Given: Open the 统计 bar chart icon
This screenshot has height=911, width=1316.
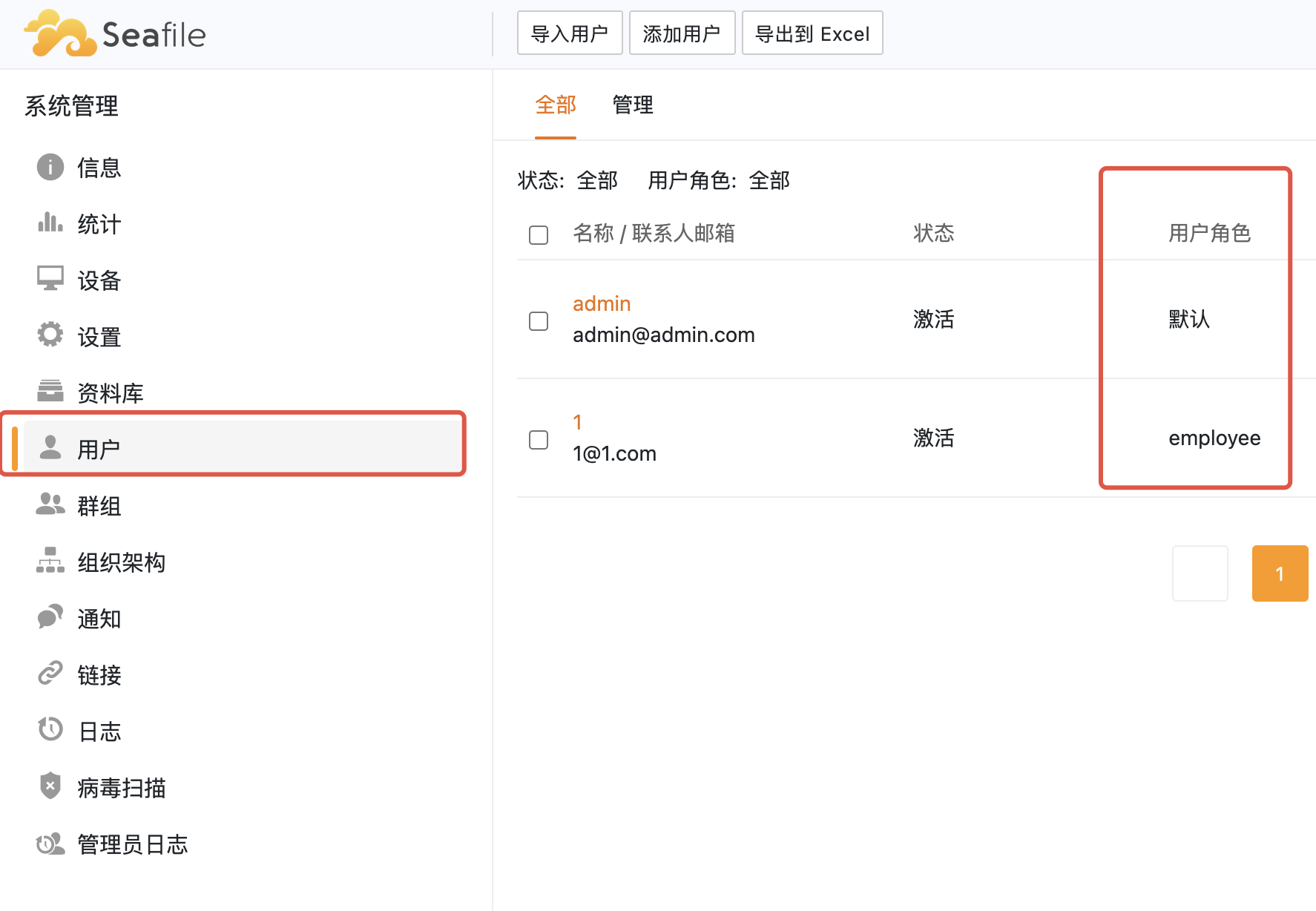Looking at the screenshot, I should coord(50,223).
